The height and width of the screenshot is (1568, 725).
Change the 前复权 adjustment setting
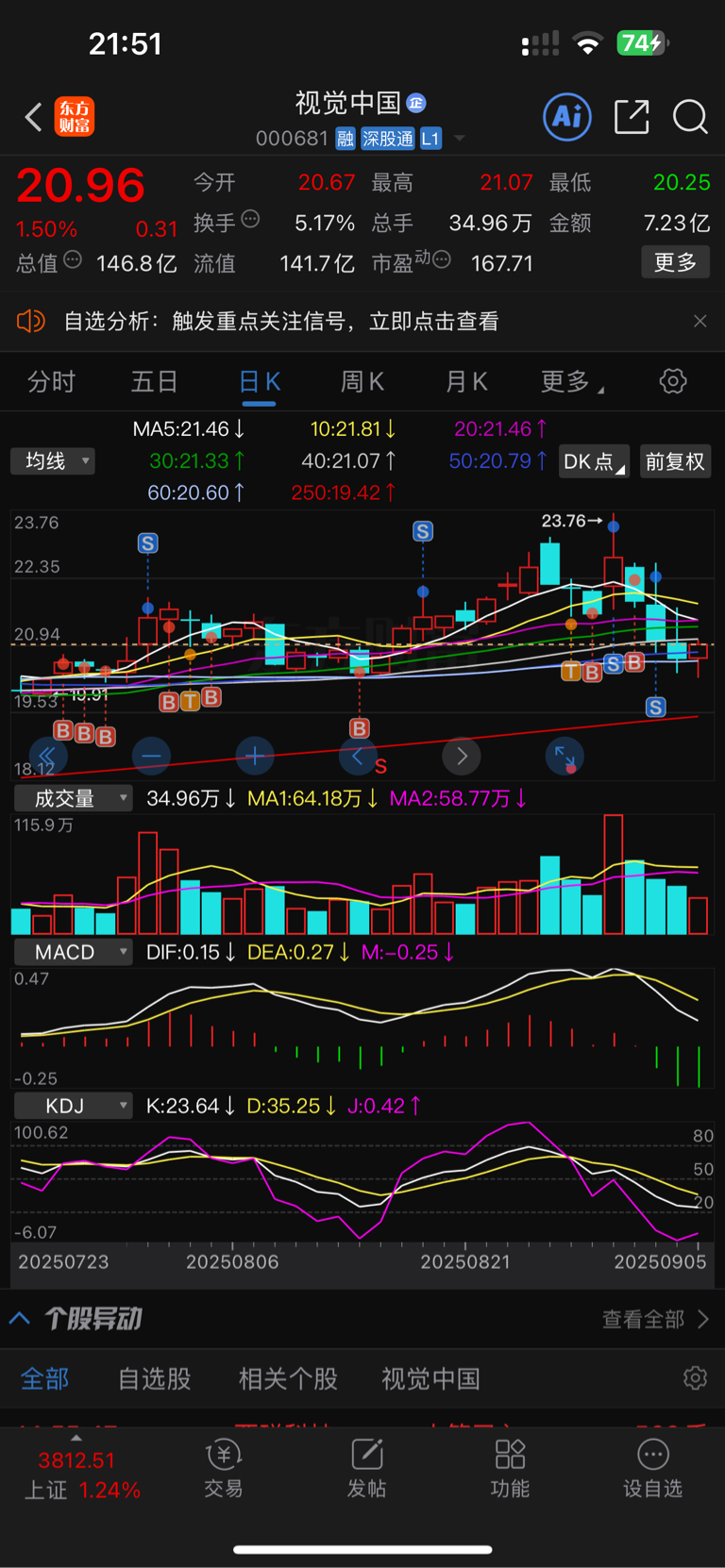click(675, 461)
